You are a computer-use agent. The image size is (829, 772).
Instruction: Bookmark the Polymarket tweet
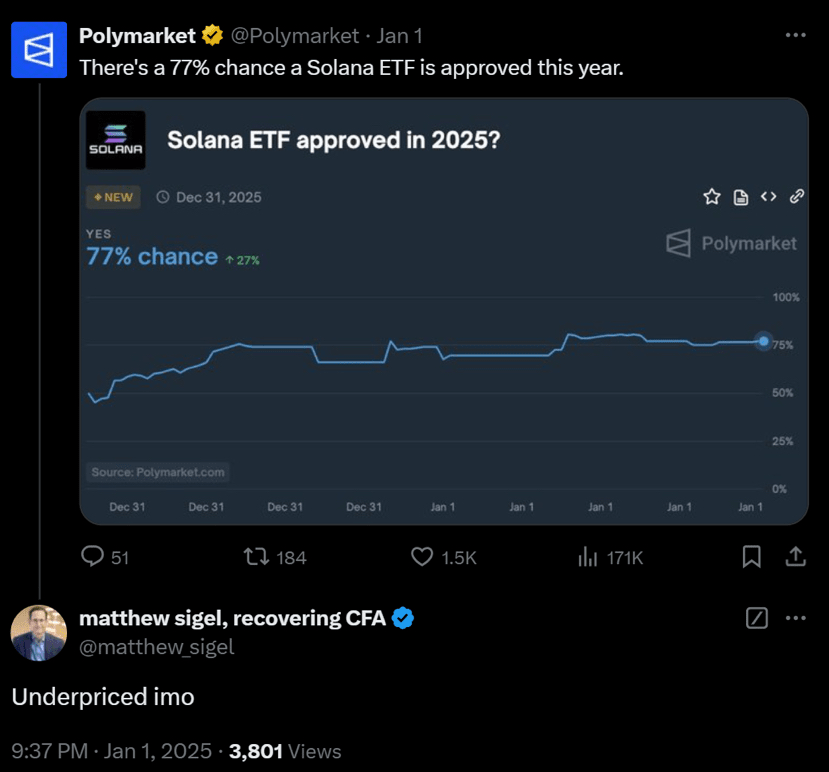point(752,557)
